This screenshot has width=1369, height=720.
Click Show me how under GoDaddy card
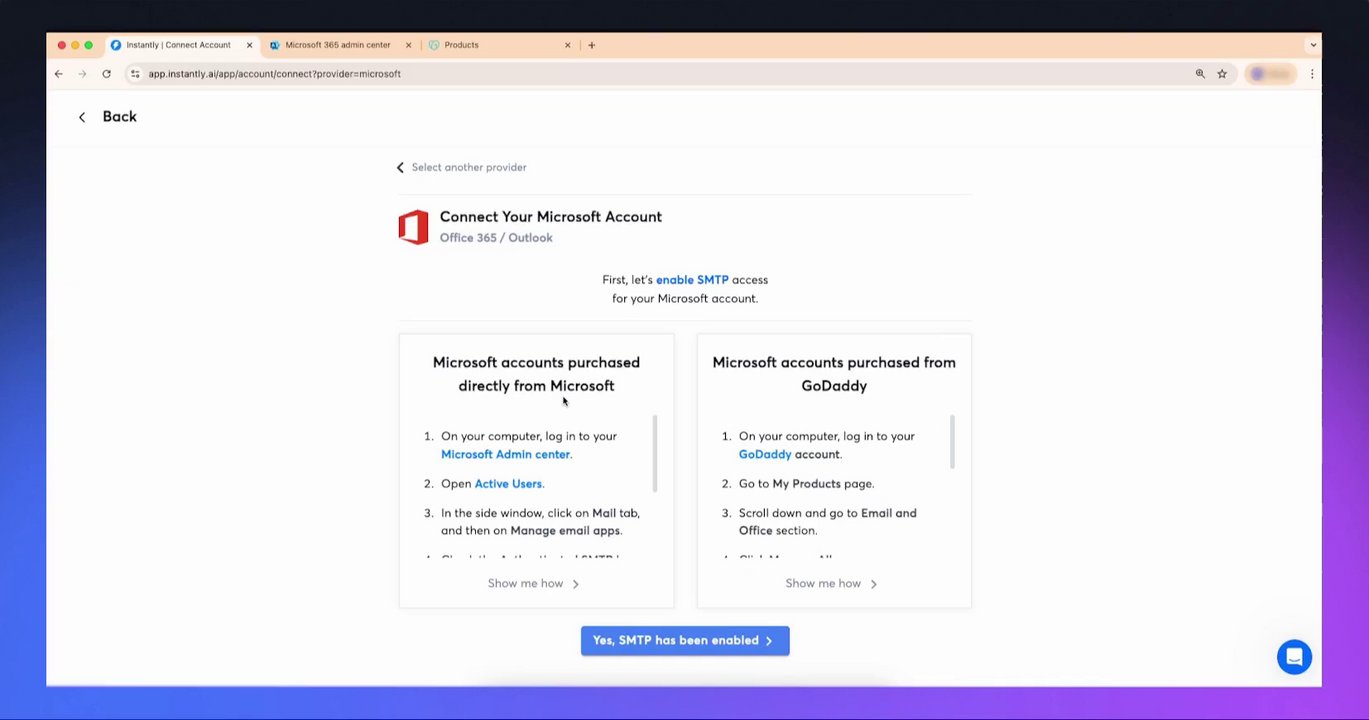coord(831,584)
